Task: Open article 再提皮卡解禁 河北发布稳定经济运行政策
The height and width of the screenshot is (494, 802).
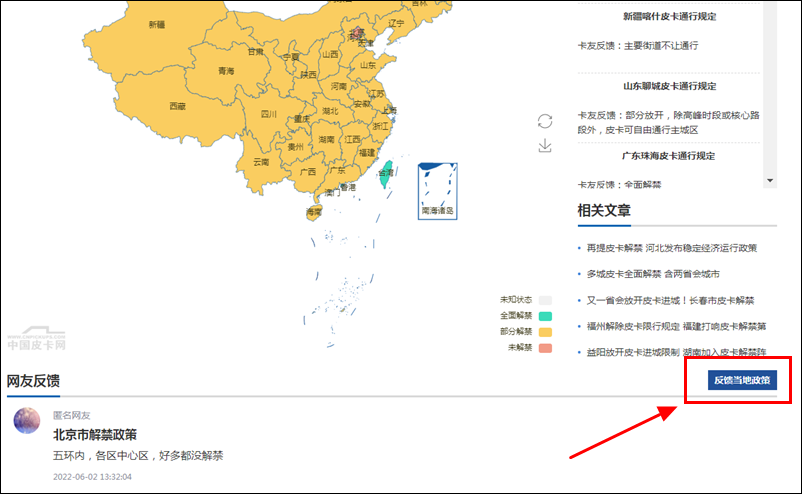Action: click(x=672, y=248)
